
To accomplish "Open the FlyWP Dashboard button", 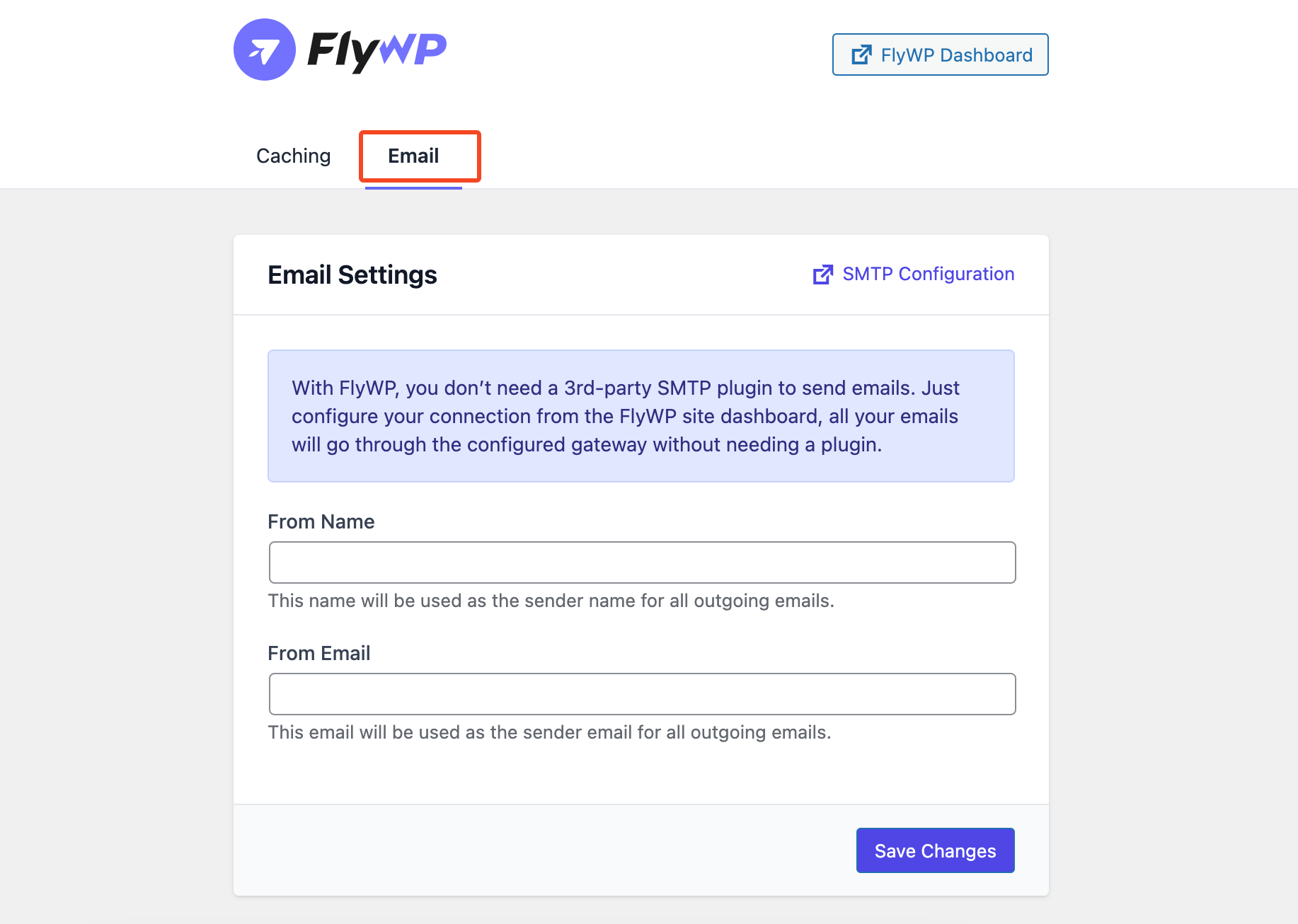I will click(x=940, y=54).
